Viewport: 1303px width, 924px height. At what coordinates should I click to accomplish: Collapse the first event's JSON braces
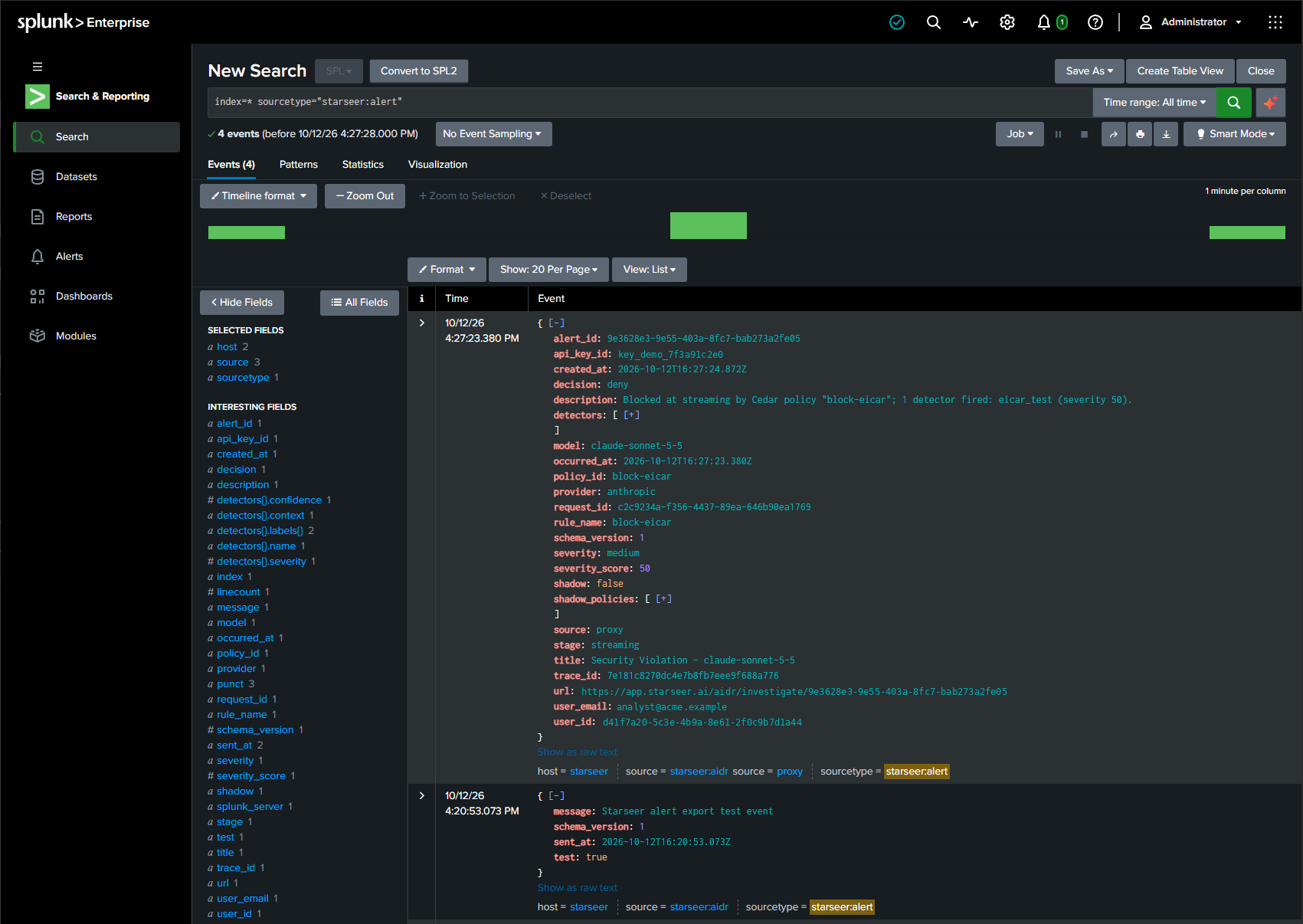557,323
